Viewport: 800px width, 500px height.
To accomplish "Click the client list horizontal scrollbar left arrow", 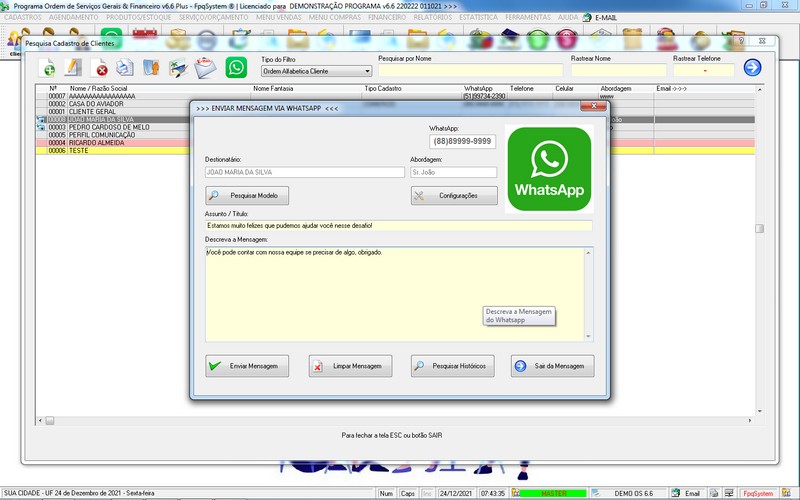I will pyautogui.click(x=40, y=421).
